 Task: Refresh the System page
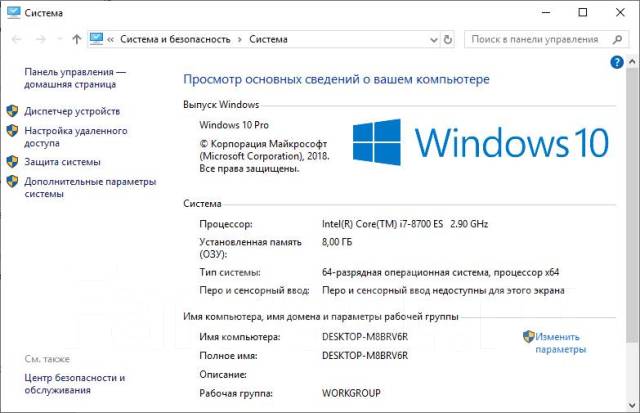[x=448, y=40]
